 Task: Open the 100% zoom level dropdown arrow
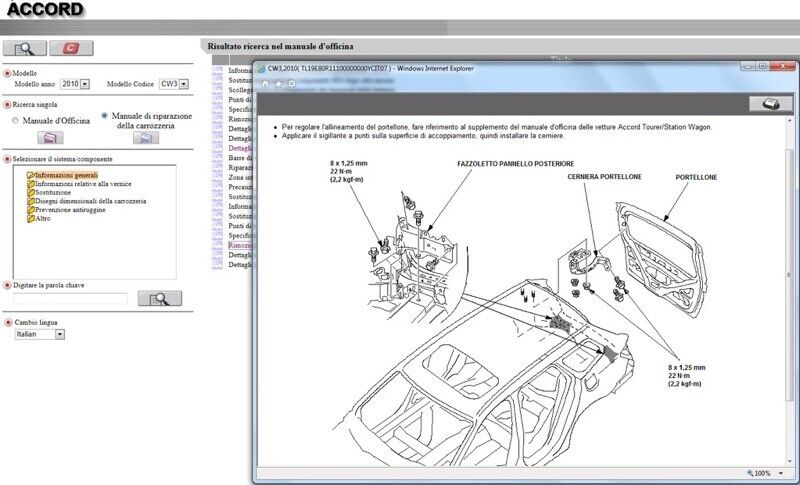[781, 474]
